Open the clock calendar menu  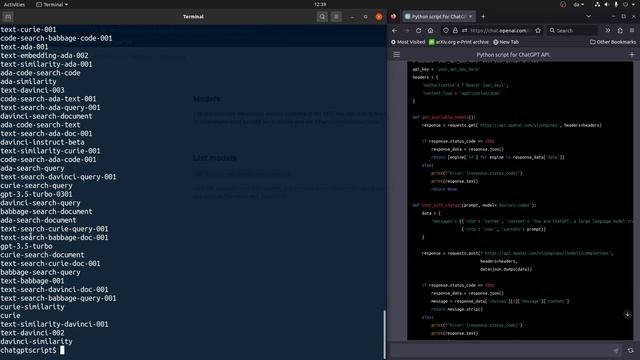coord(320,4)
